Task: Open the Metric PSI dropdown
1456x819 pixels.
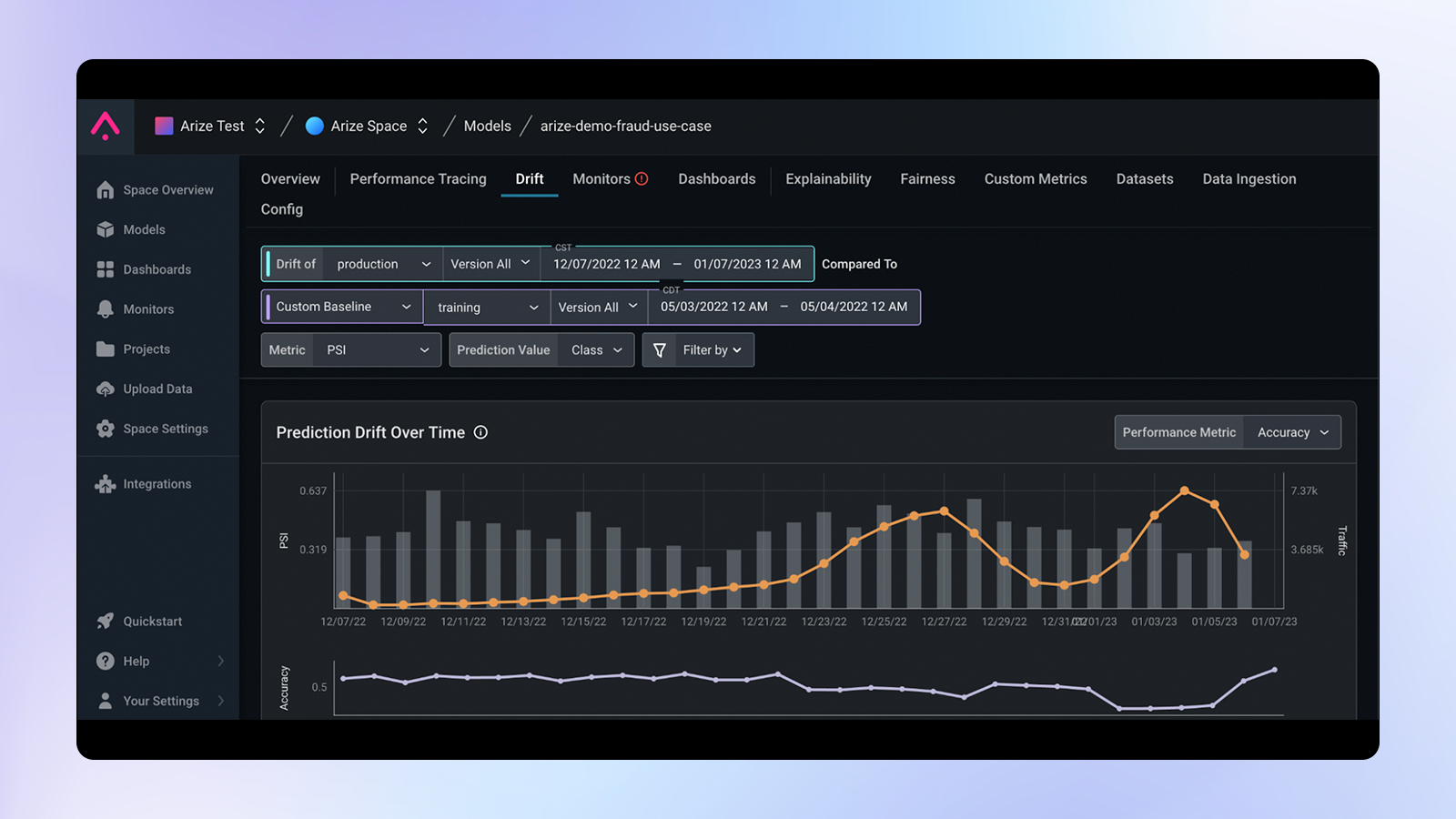Action: 378,349
